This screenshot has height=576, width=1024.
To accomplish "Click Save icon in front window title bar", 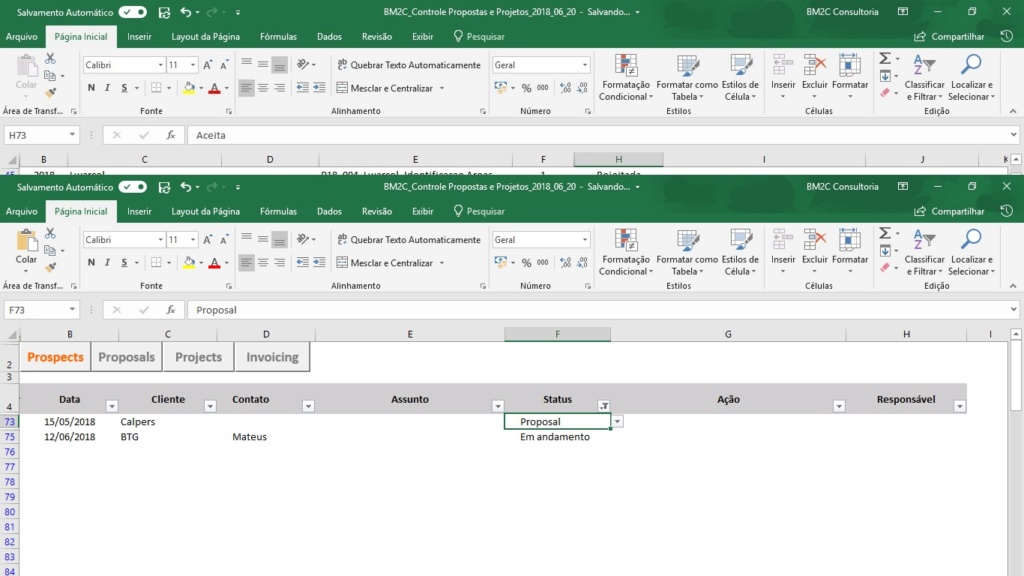I will (x=165, y=187).
